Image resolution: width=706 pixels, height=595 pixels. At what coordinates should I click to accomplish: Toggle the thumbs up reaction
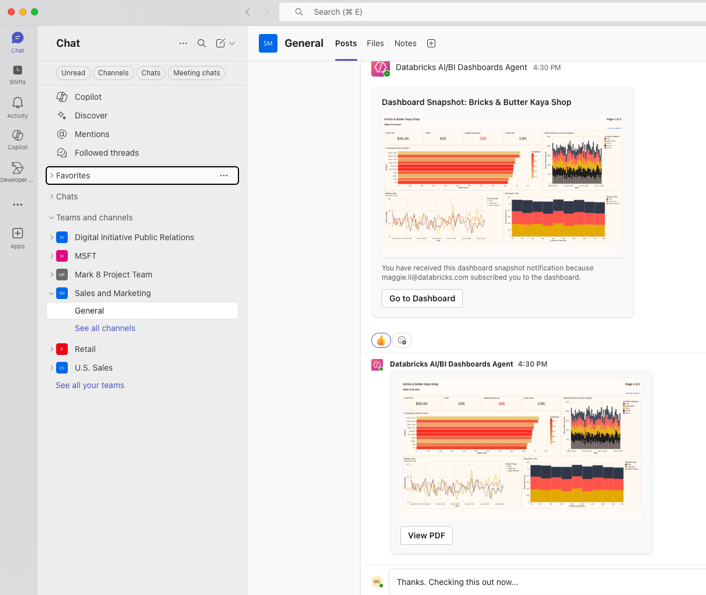pos(381,340)
